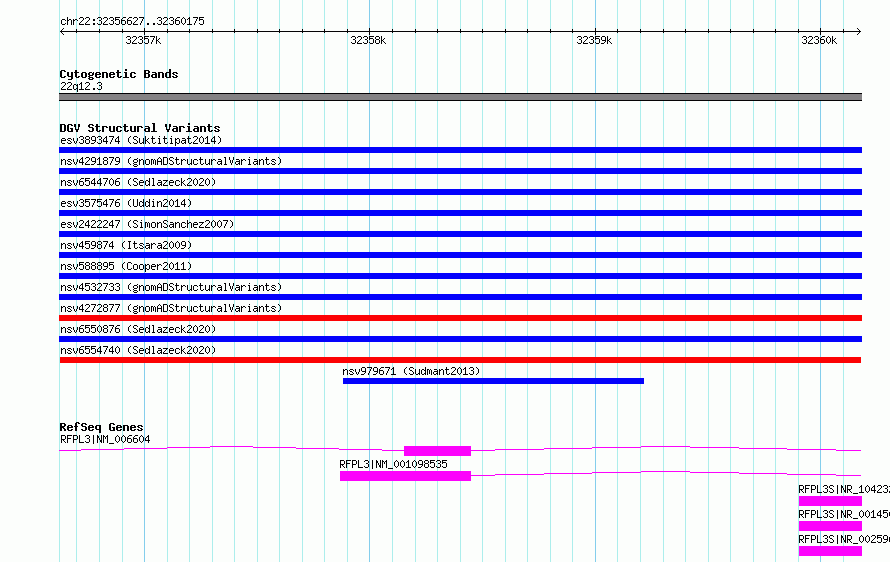The height and width of the screenshot is (562, 890).
Task: Select the RFPL3S|NR_10423 transcript label
Action: [843, 489]
